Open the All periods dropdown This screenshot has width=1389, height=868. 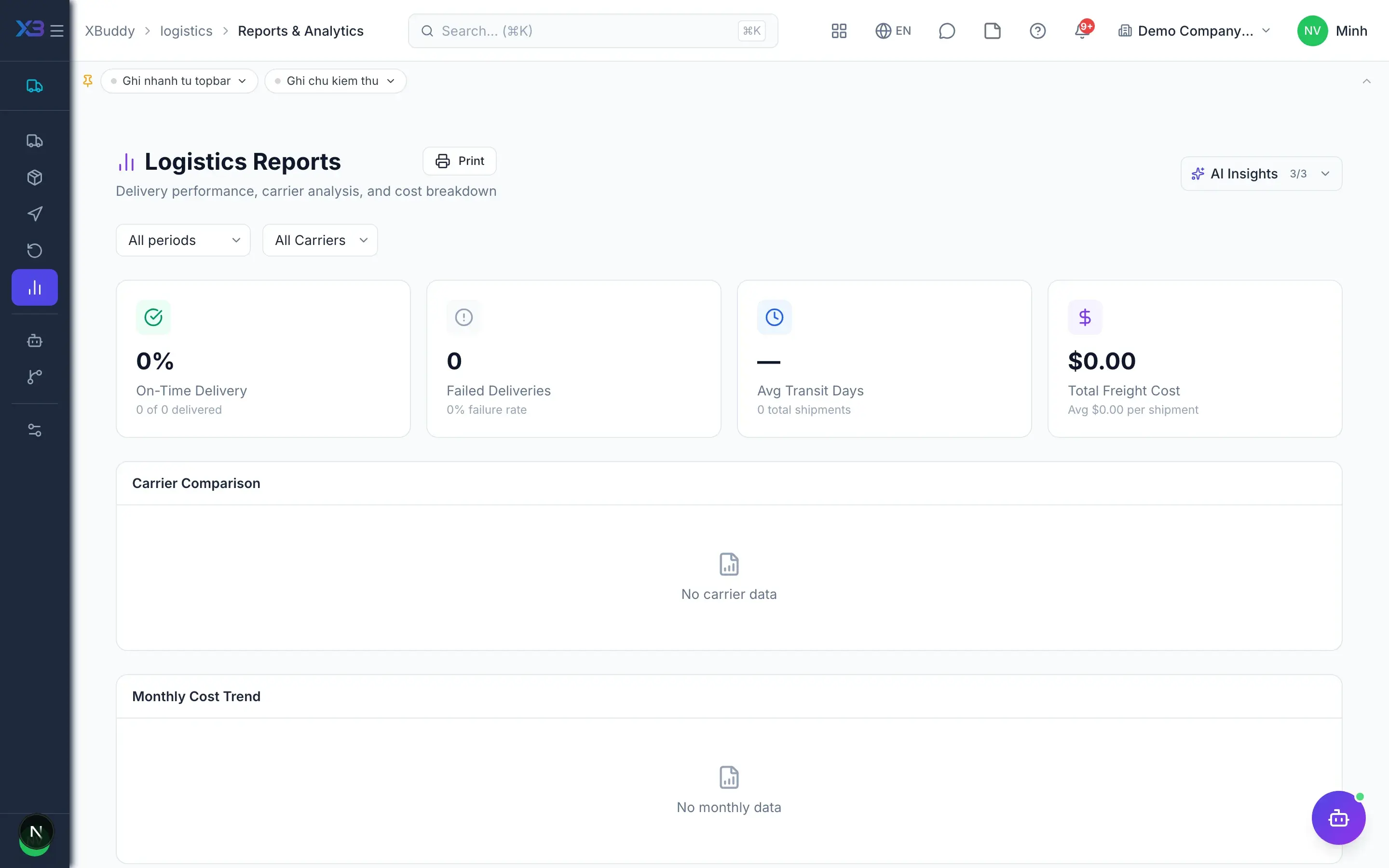pyautogui.click(x=183, y=240)
